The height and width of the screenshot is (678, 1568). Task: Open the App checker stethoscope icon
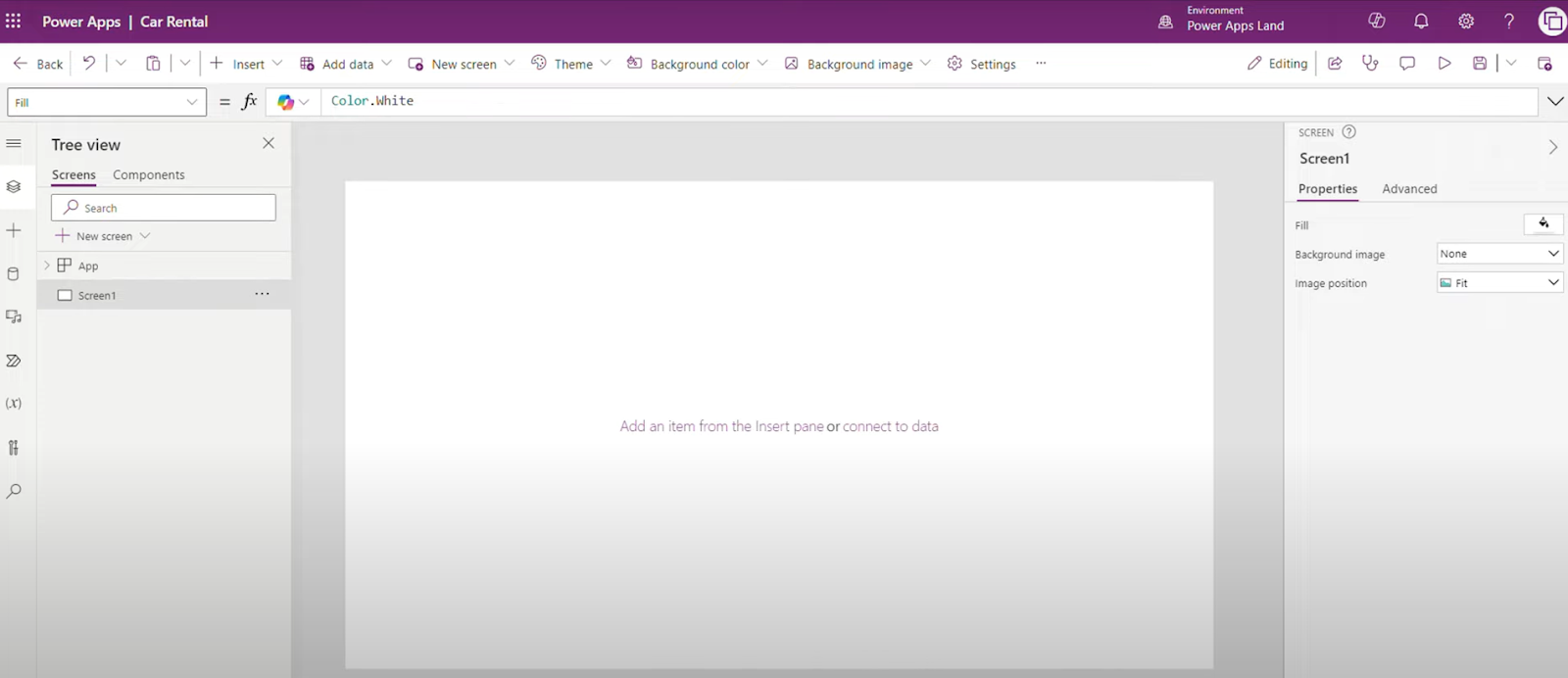pyautogui.click(x=1370, y=64)
